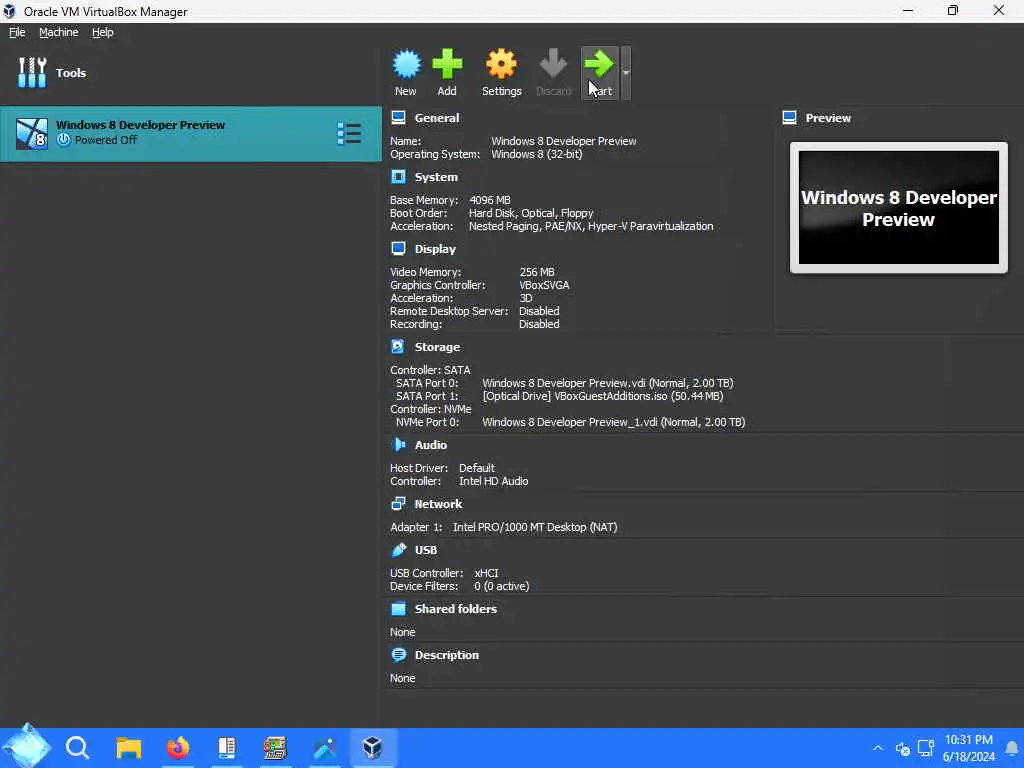1024x768 pixels.
Task: Click the New virtual machine icon
Action: click(x=406, y=64)
